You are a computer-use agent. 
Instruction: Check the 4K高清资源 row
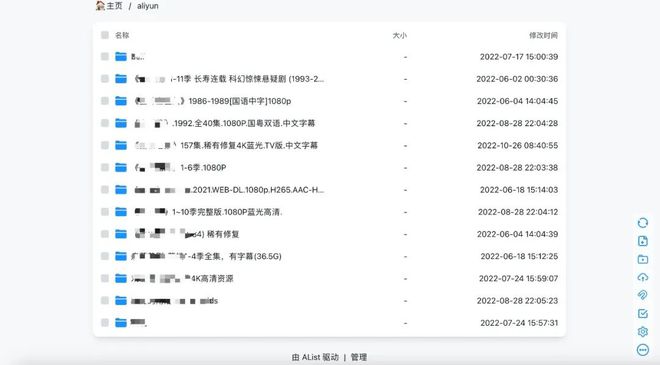tap(105, 278)
